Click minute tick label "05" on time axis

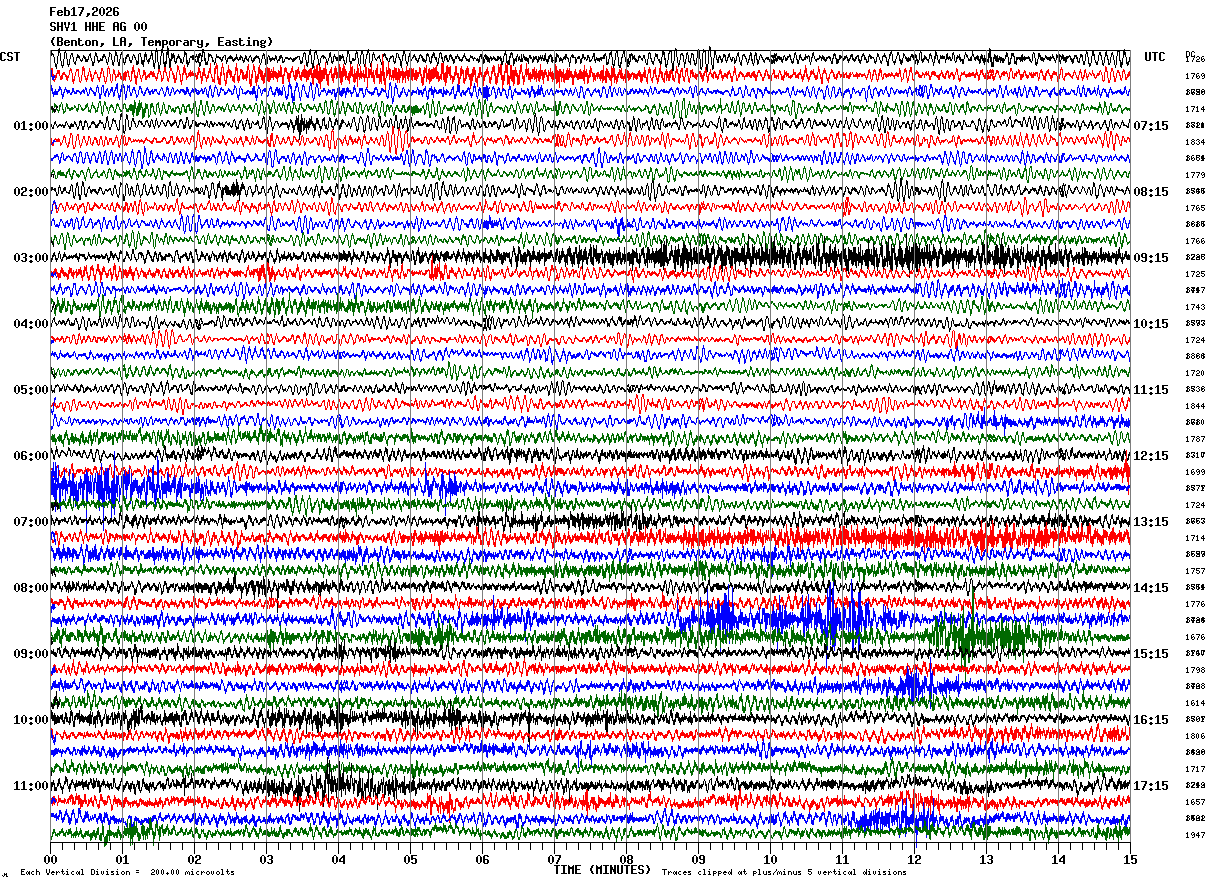click(410, 859)
